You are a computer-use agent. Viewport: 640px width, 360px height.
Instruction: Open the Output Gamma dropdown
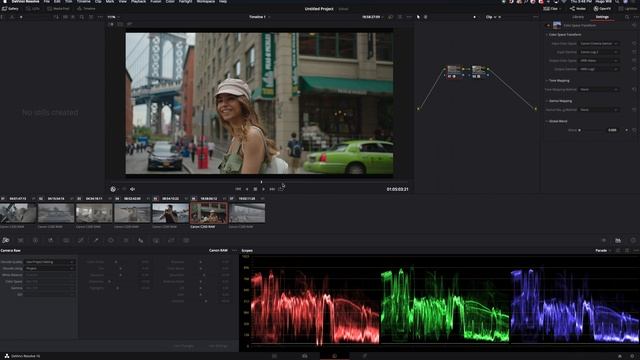(x=599, y=69)
